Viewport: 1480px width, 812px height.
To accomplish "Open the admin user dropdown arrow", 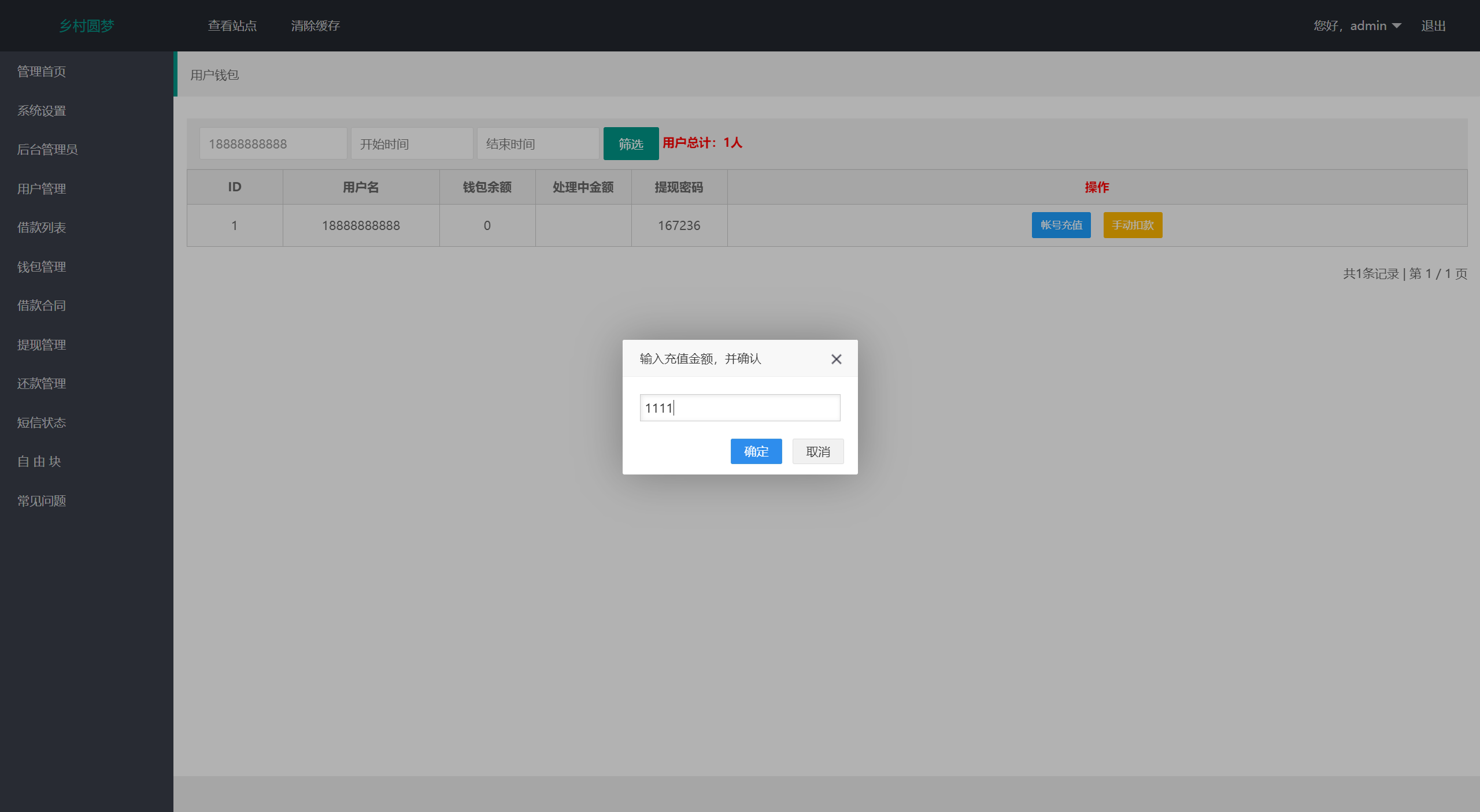I will pos(1397,26).
